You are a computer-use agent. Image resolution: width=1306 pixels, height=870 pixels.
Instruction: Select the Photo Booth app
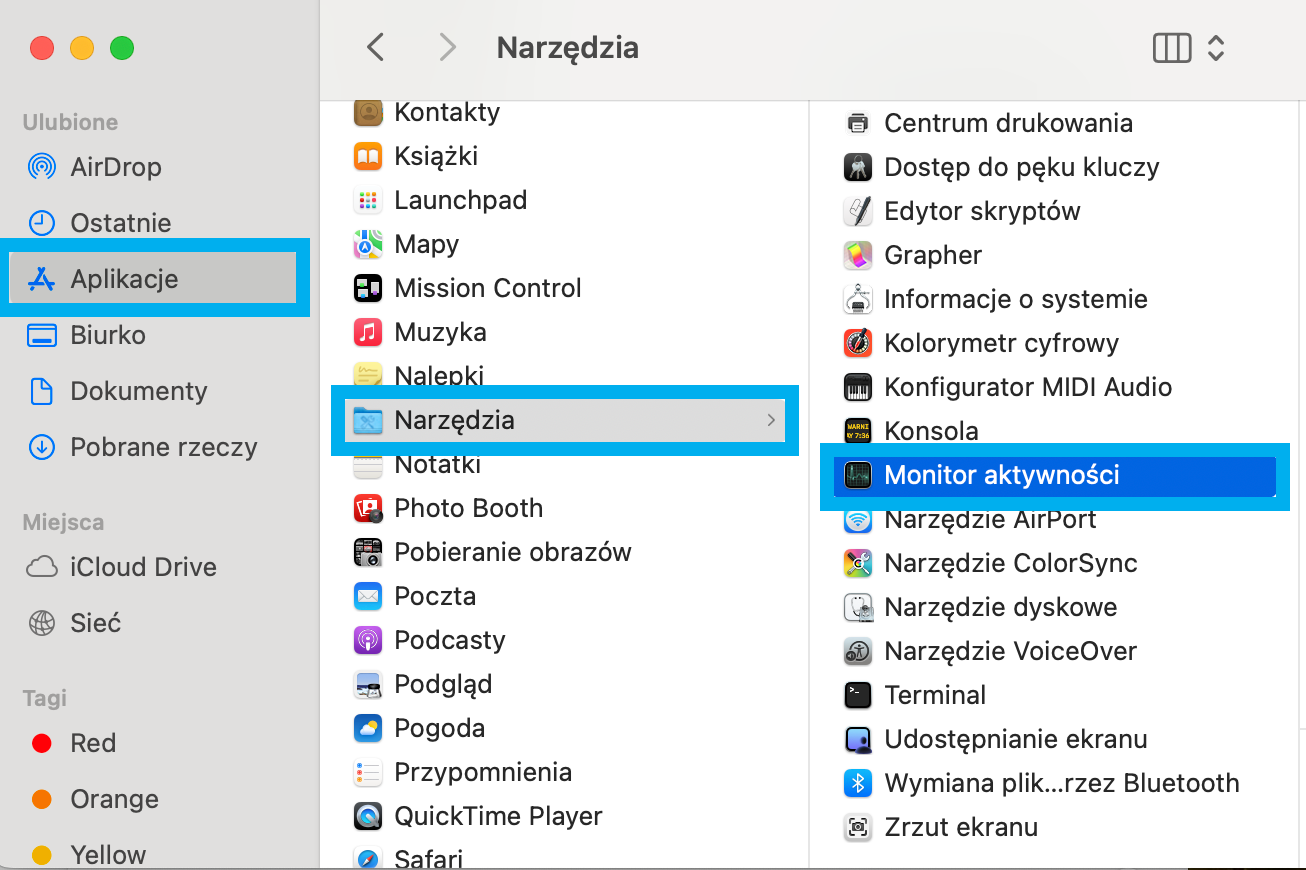point(467,508)
